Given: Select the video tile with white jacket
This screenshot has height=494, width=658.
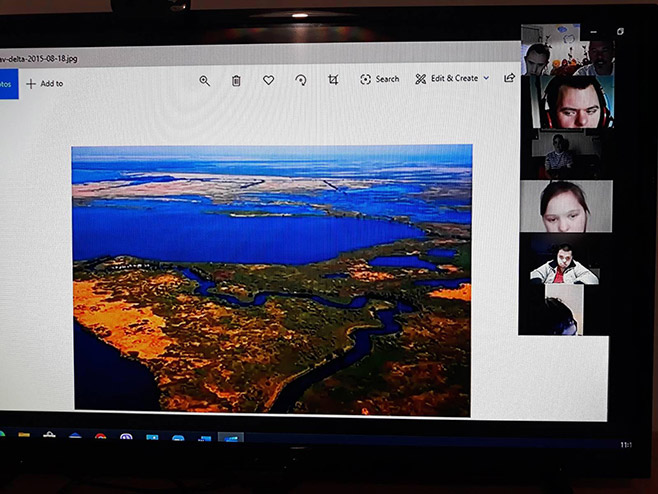Looking at the screenshot, I should 564,264.
